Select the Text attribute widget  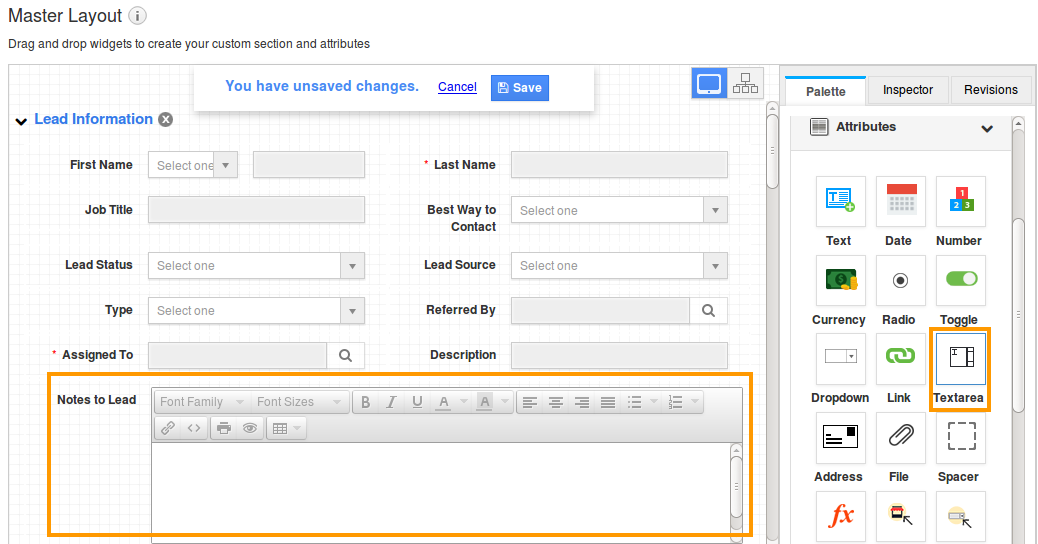pos(840,201)
